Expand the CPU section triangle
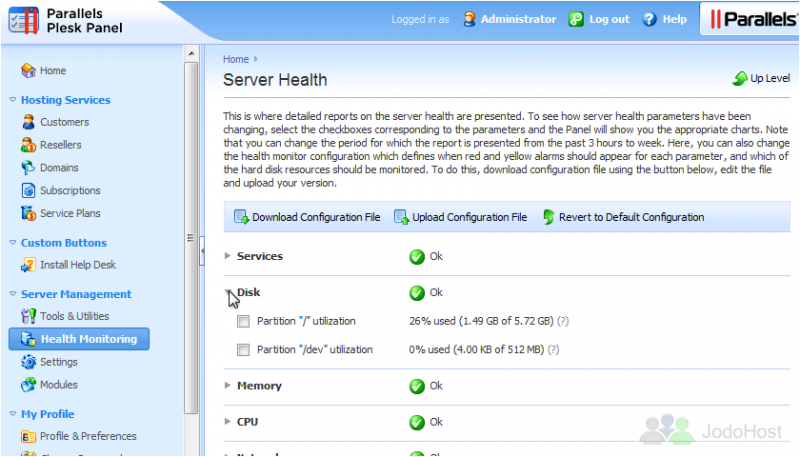Viewport: 800px width, 457px height. [228, 421]
